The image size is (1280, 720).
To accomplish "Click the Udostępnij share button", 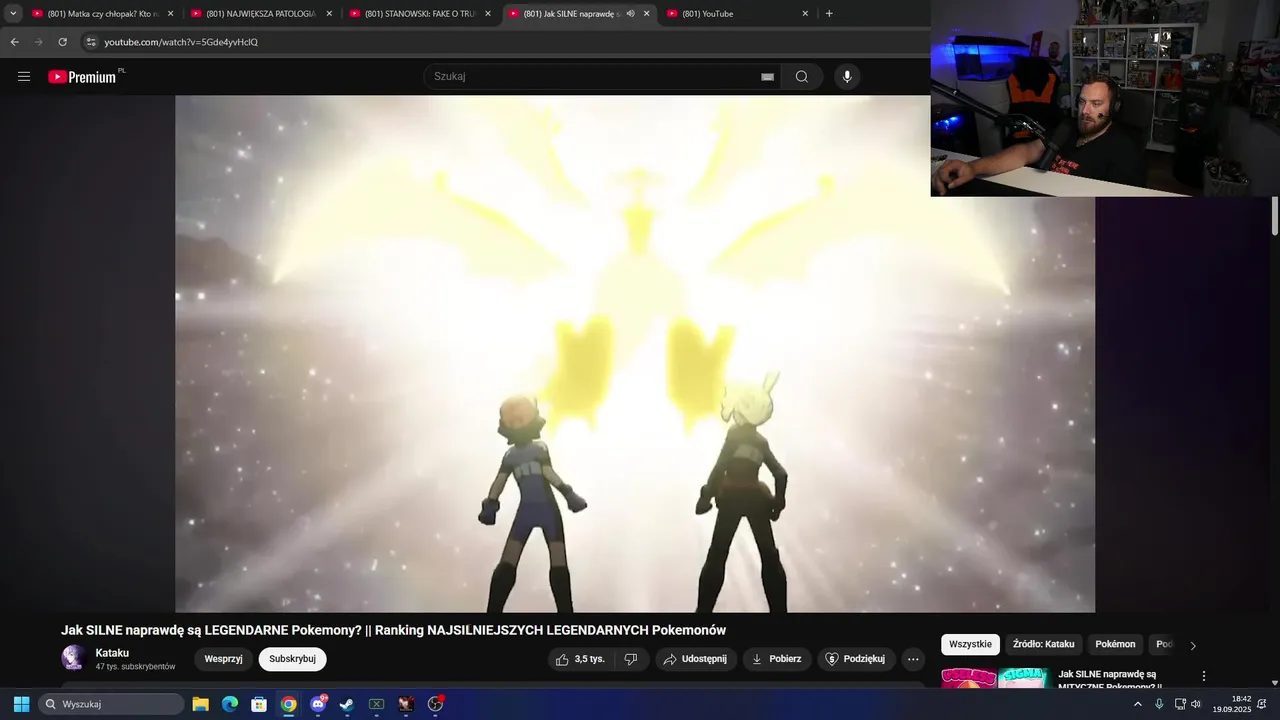I will [x=696, y=659].
